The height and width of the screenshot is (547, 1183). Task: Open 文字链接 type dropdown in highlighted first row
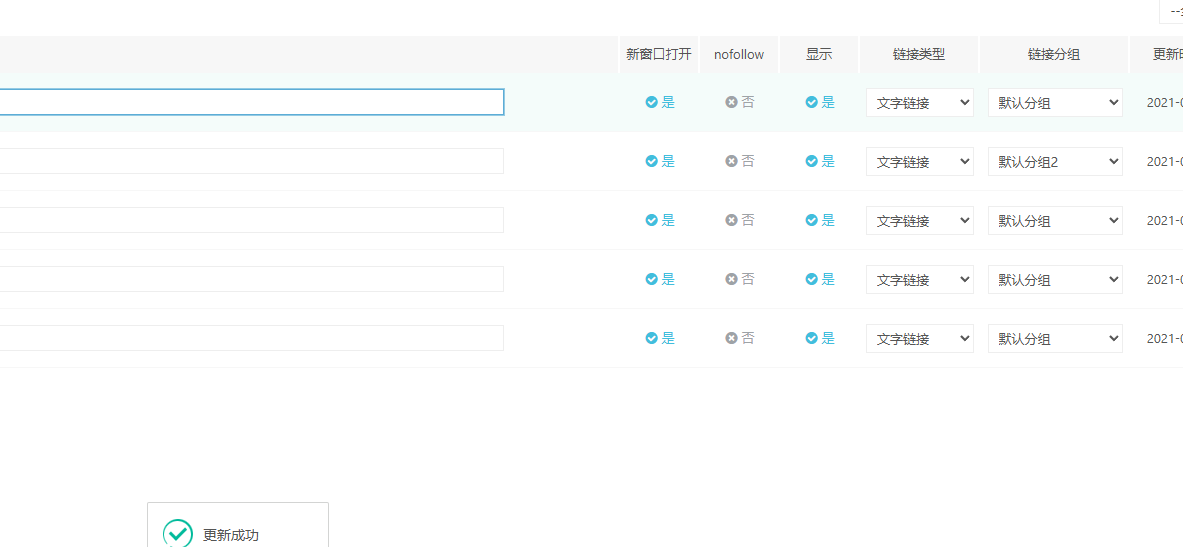[920, 103]
